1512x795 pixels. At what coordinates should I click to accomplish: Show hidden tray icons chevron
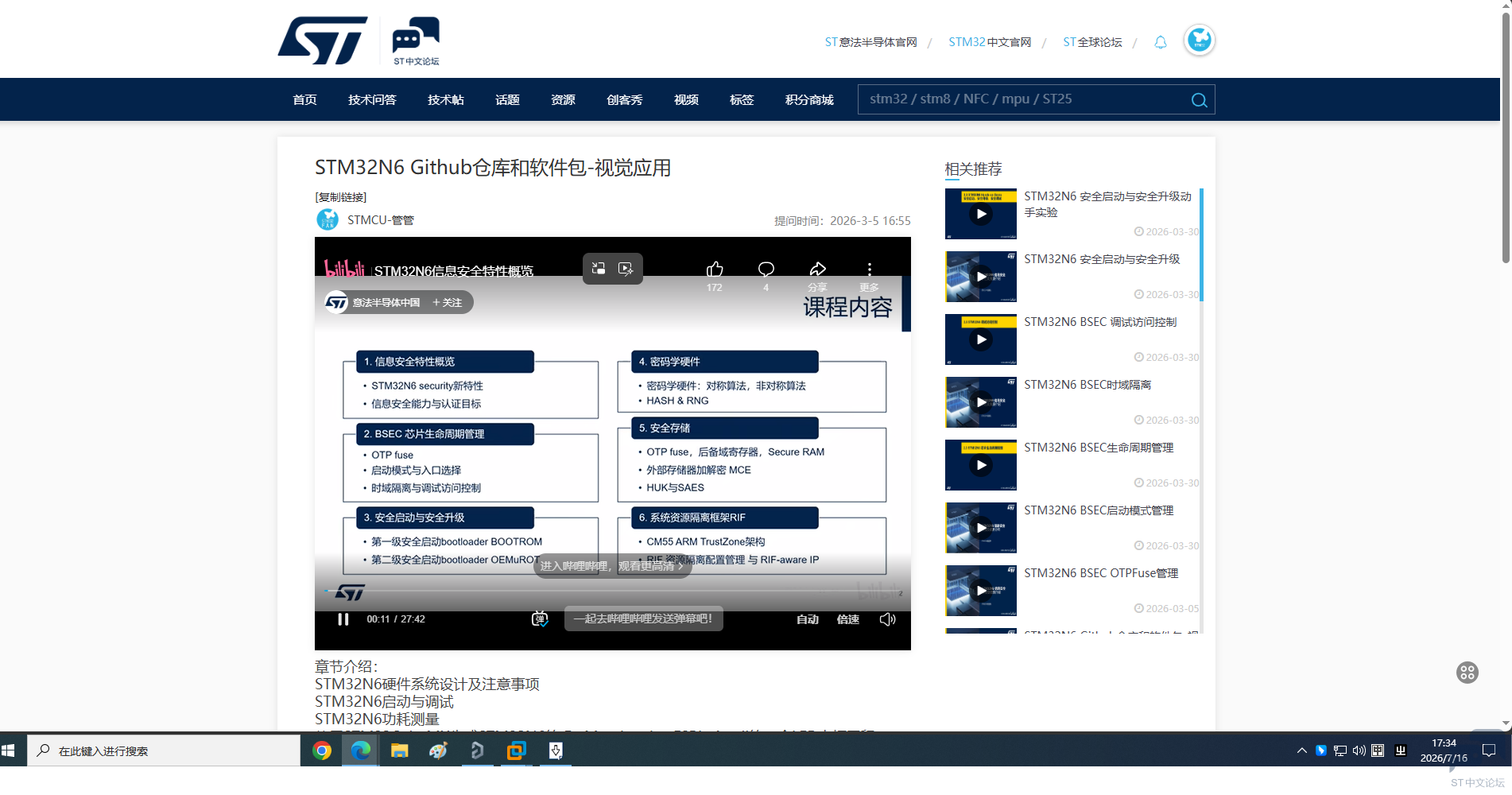click(1301, 750)
